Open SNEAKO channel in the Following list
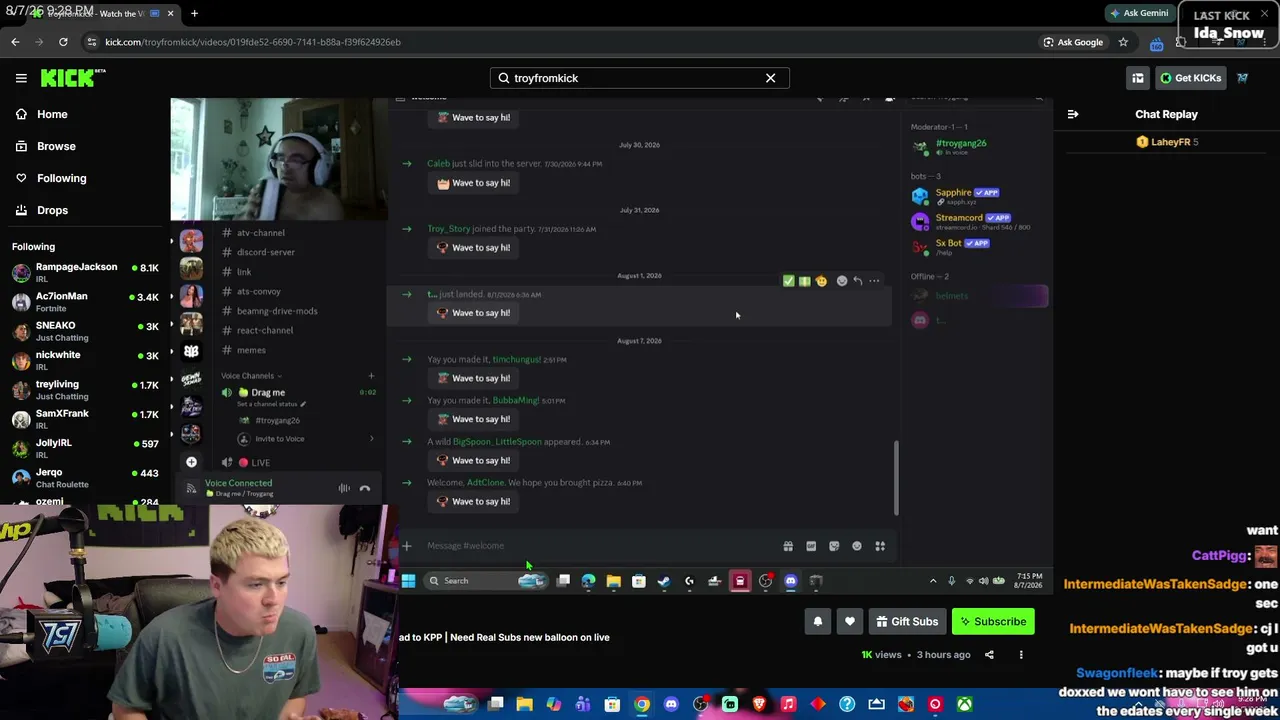This screenshot has height=720, width=1280. point(86,331)
